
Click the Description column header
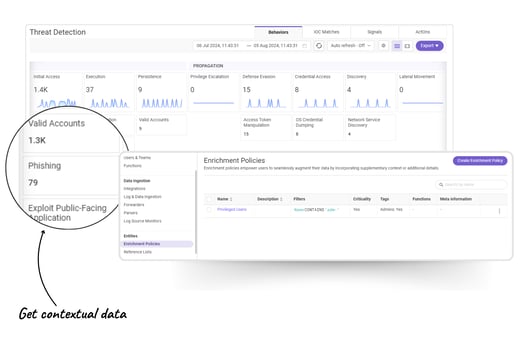(268, 199)
